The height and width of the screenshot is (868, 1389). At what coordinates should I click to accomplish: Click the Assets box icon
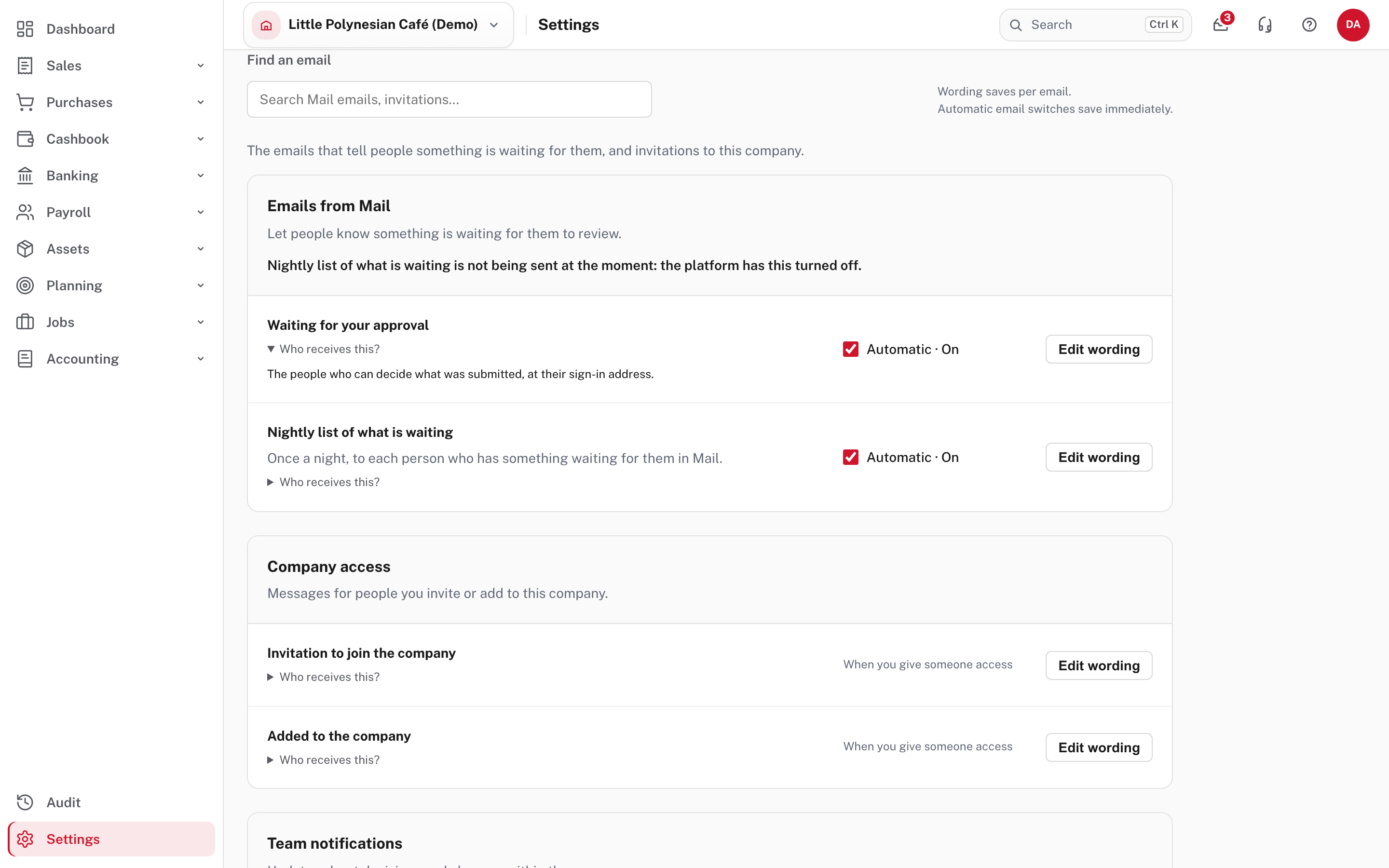click(x=25, y=249)
